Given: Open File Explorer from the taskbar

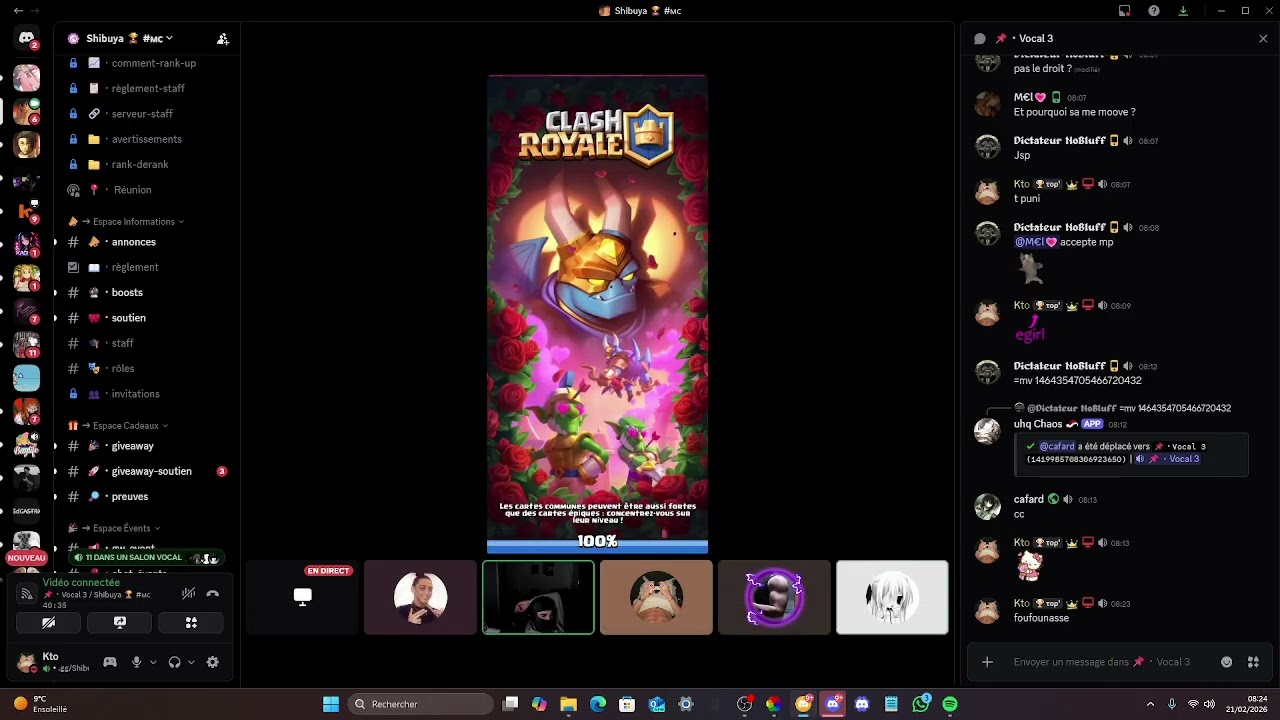Looking at the screenshot, I should tap(568, 704).
